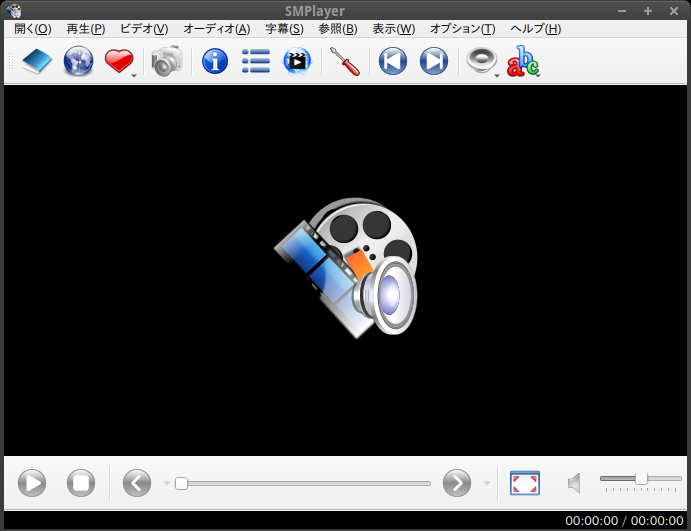Open the オプション(T) menu

click(x=462, y=29)
